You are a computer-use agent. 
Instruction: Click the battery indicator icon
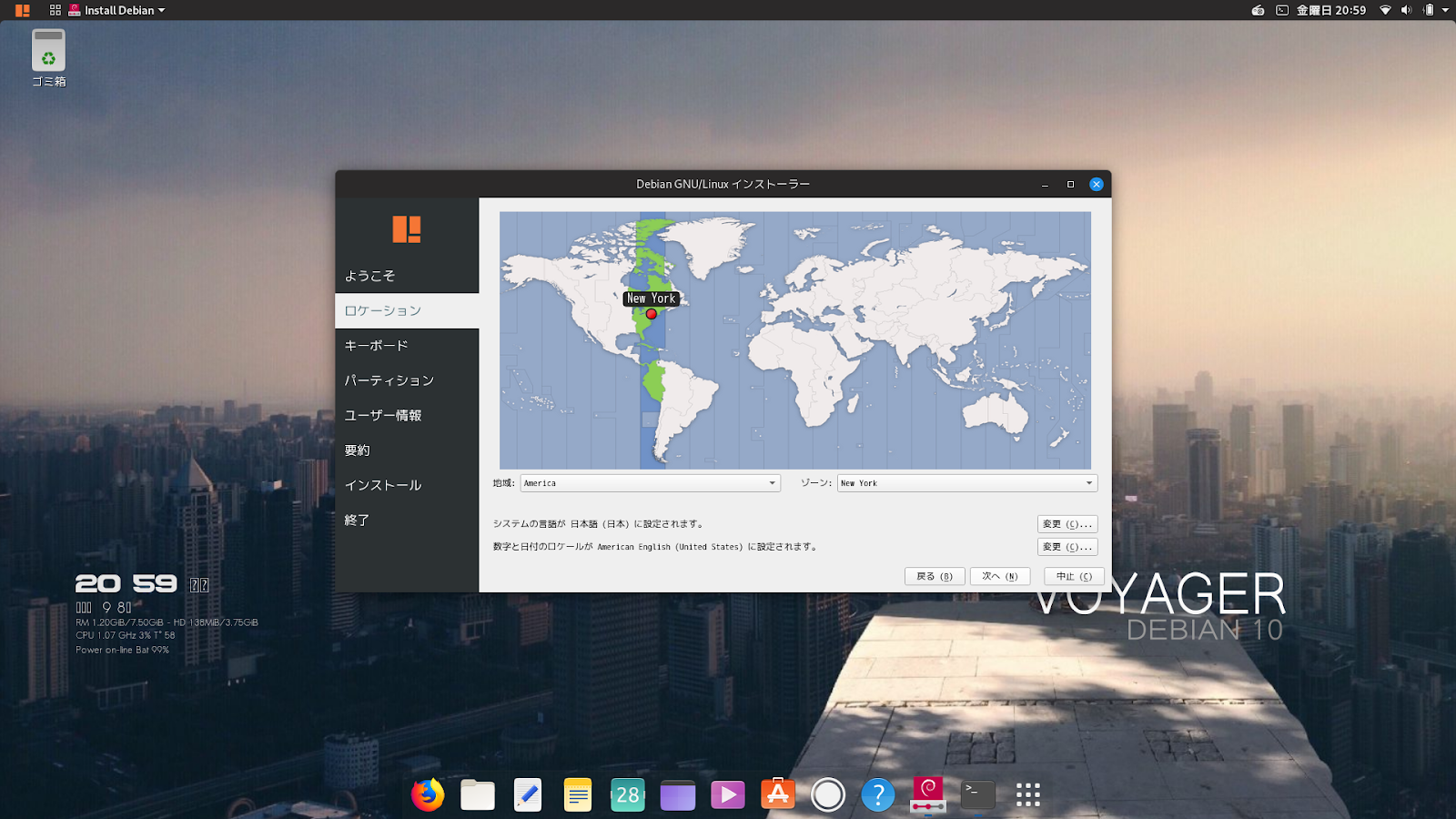coord(1429,10)
